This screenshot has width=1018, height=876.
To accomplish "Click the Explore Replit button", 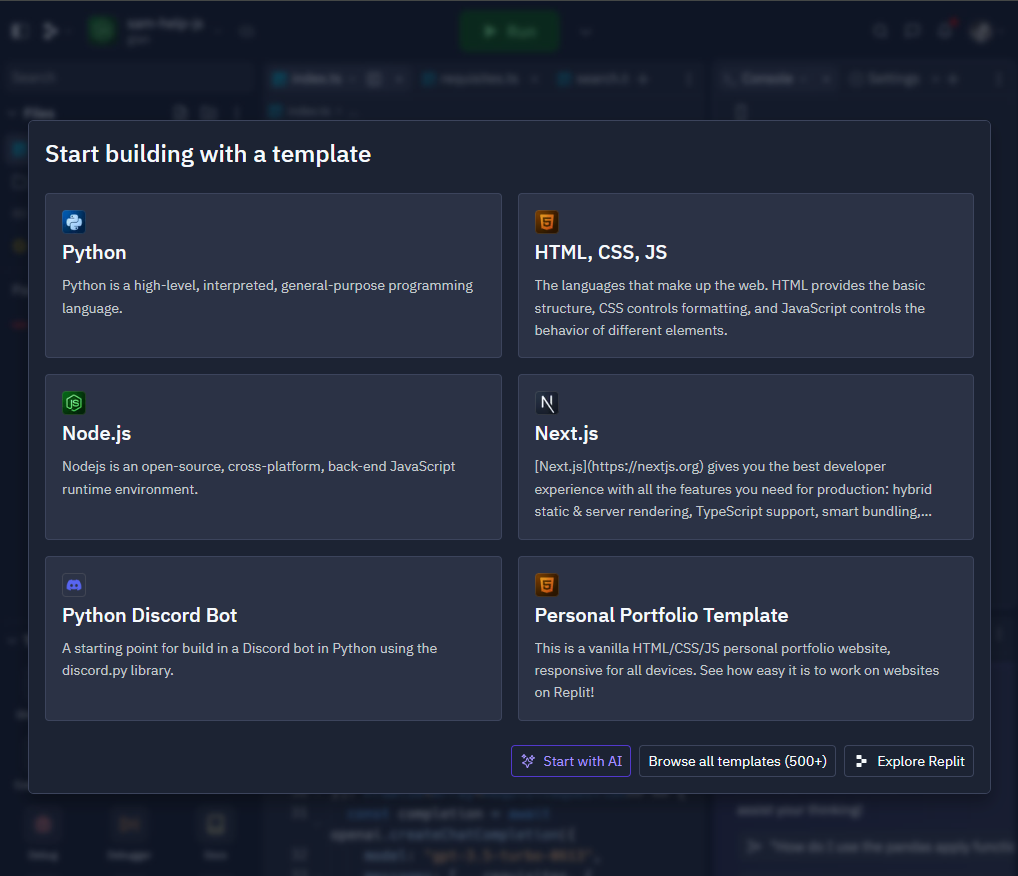I will (908, 761).
